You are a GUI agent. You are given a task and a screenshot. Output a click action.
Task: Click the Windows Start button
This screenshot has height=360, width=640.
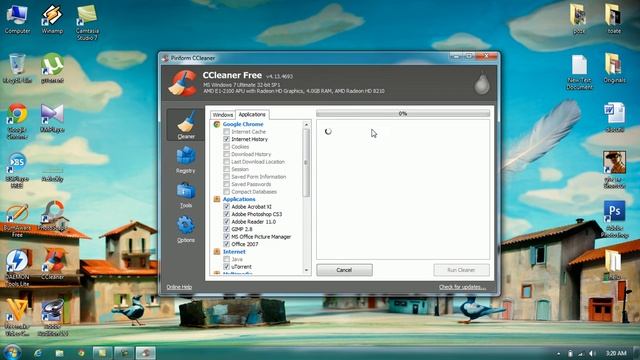tap(12, 353)
